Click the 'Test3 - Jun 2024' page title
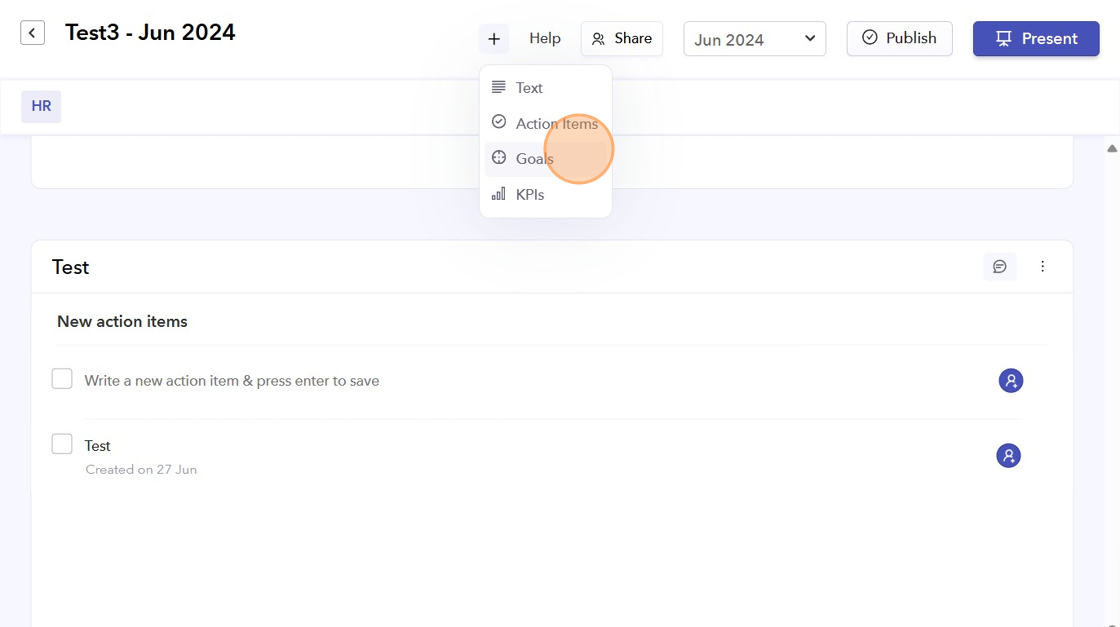Image resolution: width=1120 pixels, height=627 pixels. pyautogui.click(x=150, y=33)
